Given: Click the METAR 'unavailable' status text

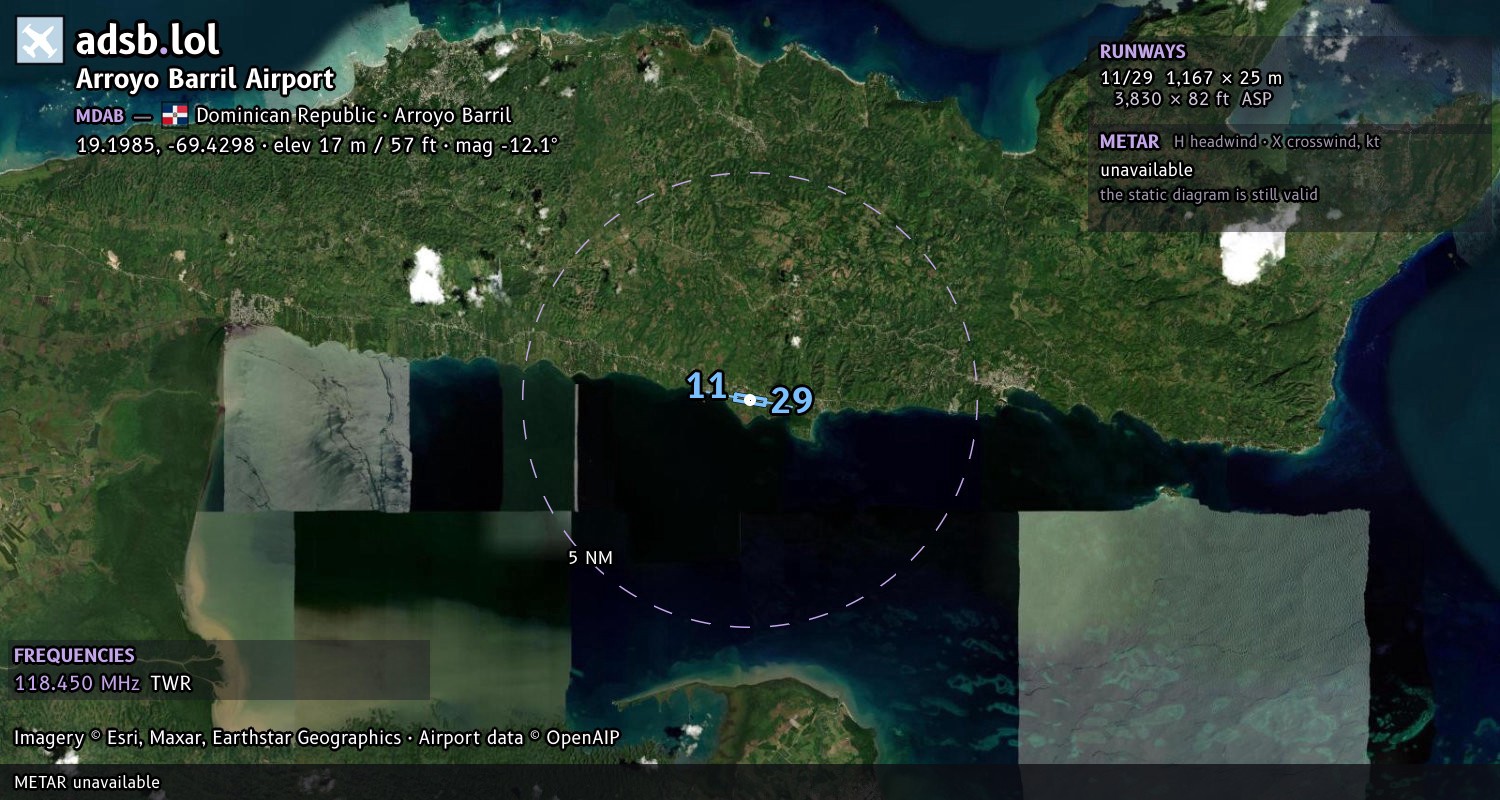Looking at the screenshot, I should [x=1147, y=170].
